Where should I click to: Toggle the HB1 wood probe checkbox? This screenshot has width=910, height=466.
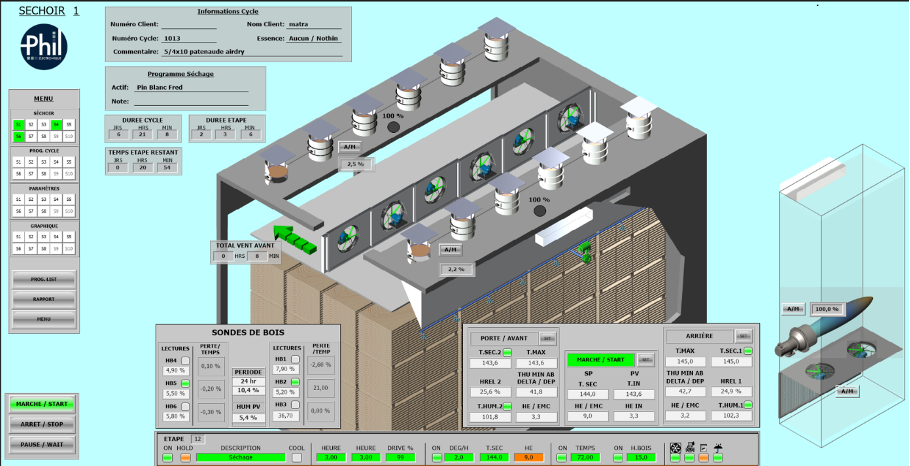tap(295, 359)
